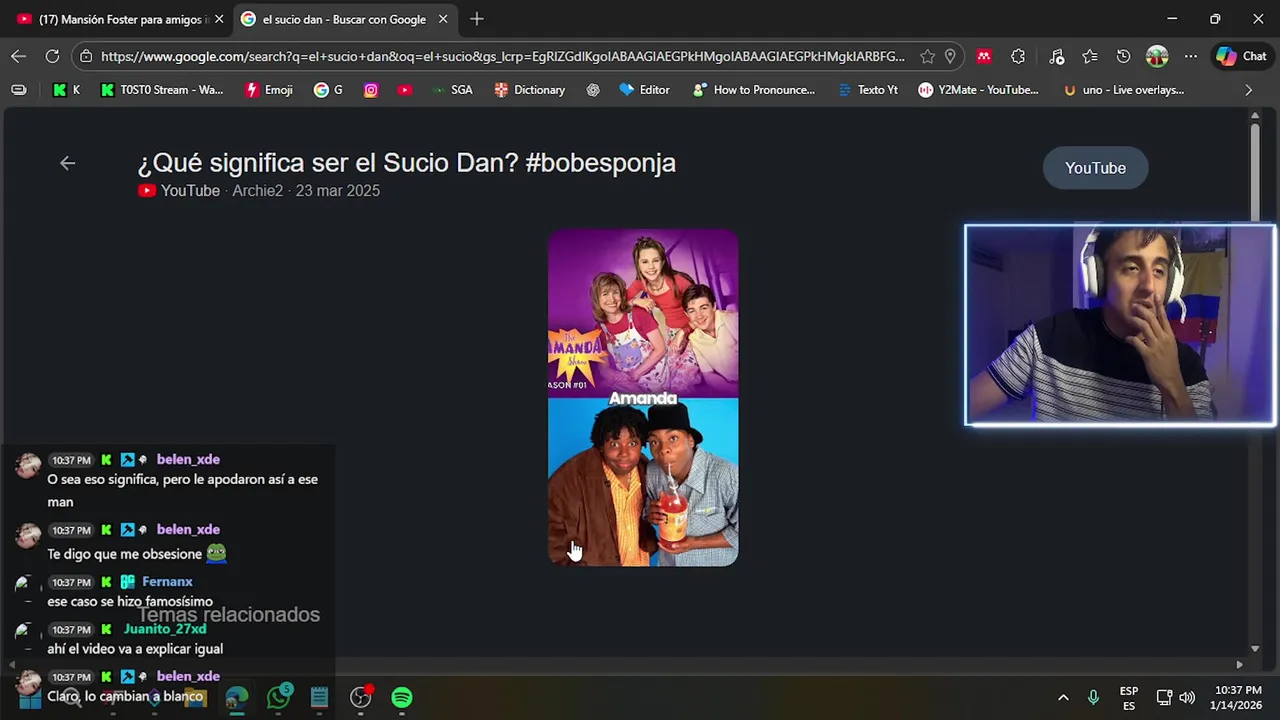Open OBS Studio in the taskbar
1280x720 pixels.
pos(361,697)
